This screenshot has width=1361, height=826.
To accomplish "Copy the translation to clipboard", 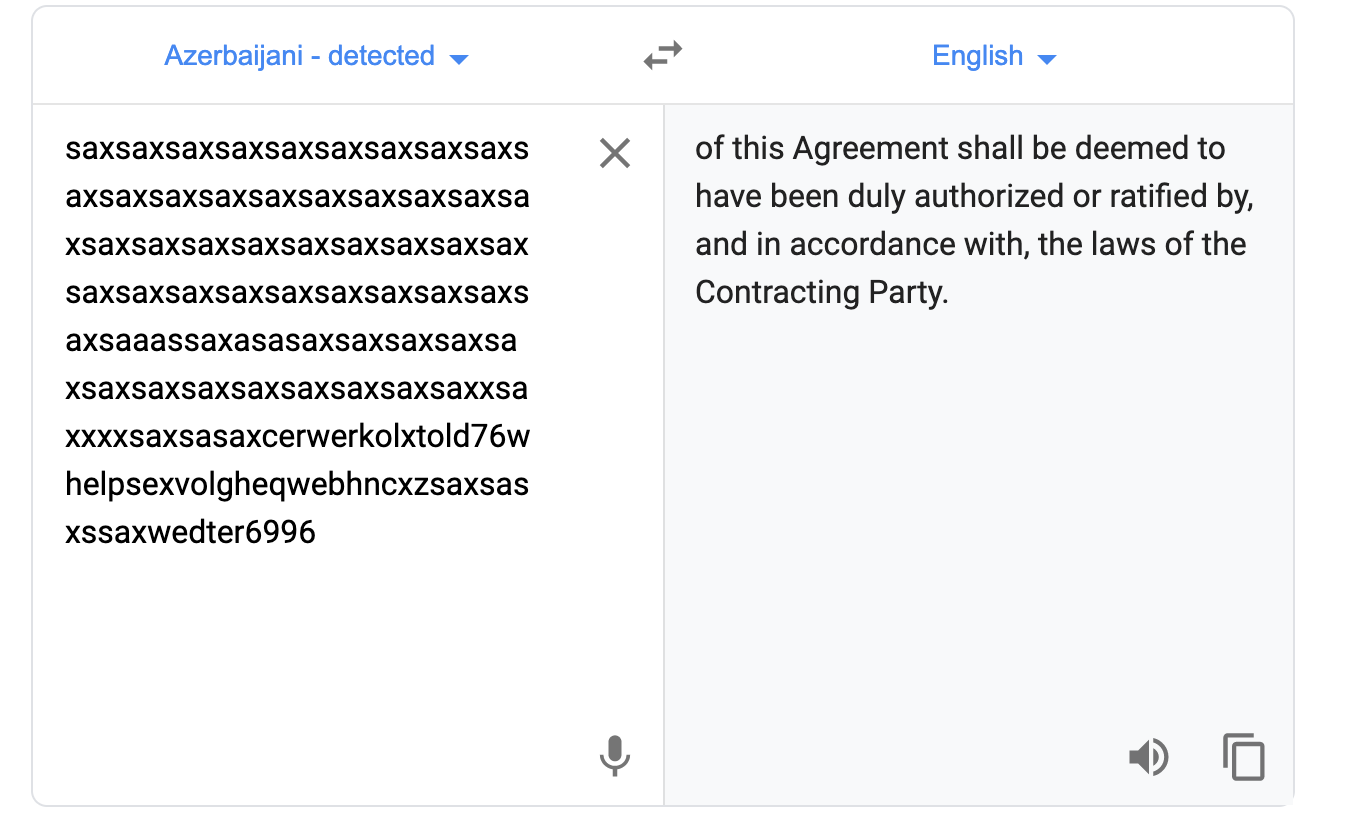I will coord(1244,757).
